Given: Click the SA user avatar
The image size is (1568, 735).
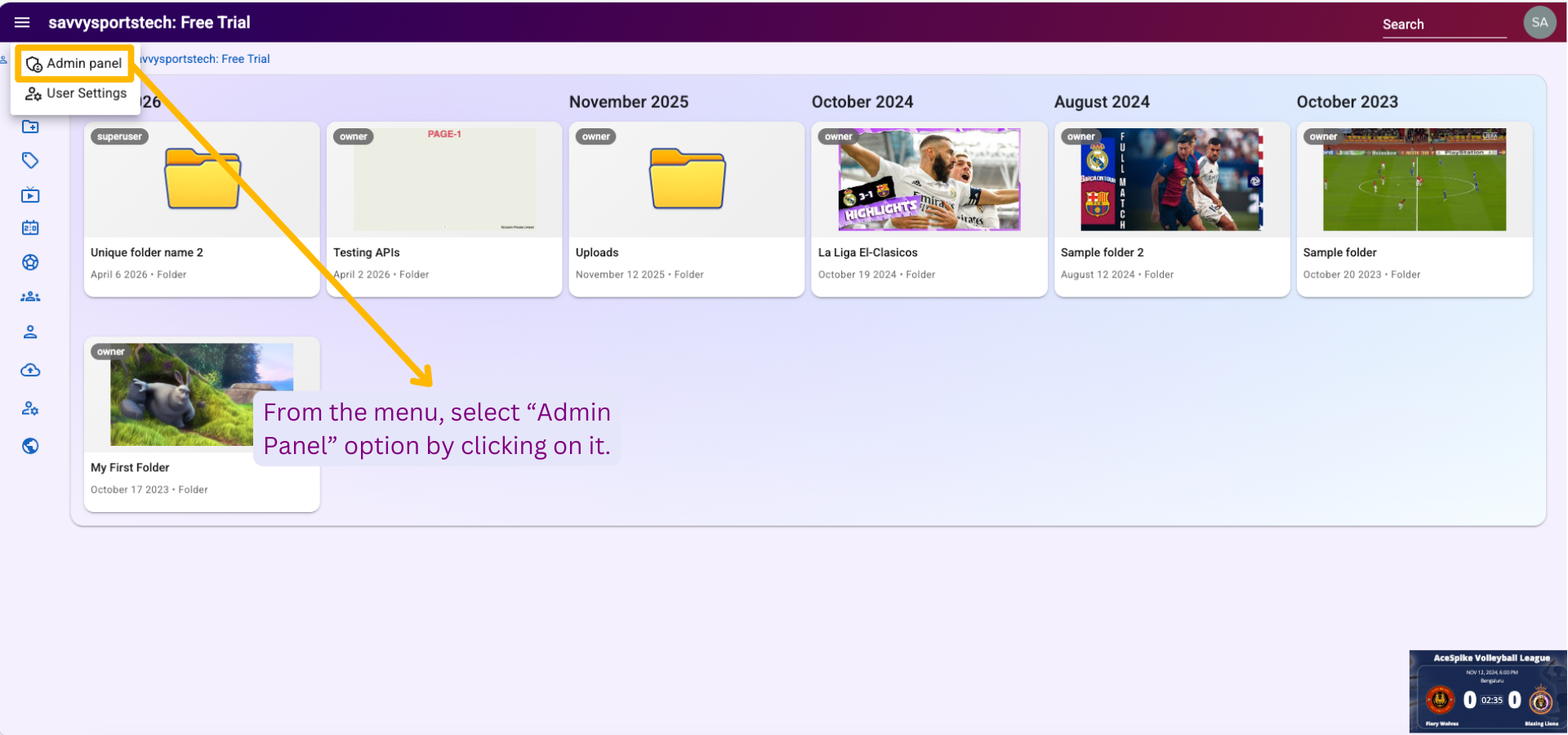Looking at the screenshot, I should 1539,23.
